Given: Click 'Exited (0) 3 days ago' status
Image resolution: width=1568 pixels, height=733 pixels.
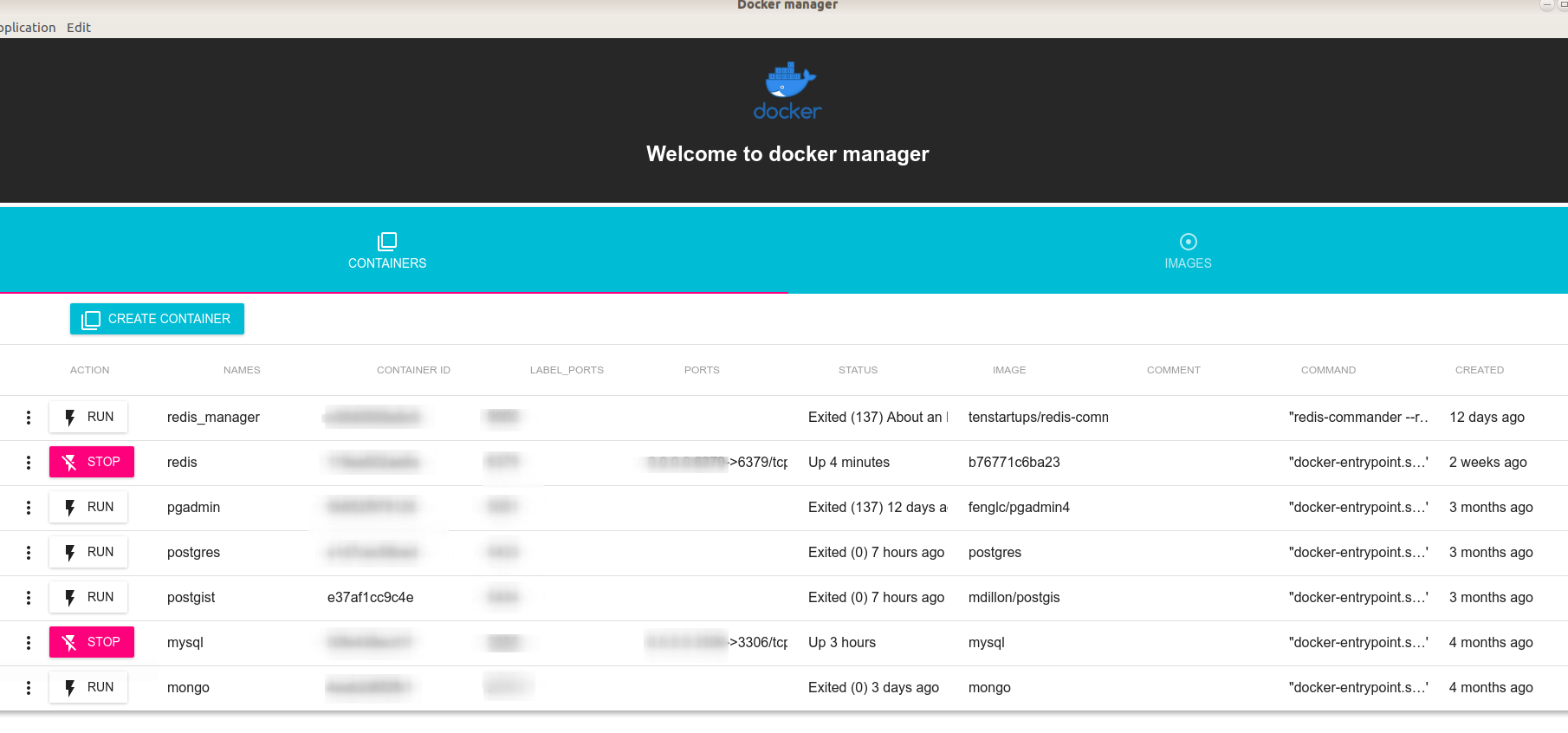Looking at the screenshot, I should (873, 688).
